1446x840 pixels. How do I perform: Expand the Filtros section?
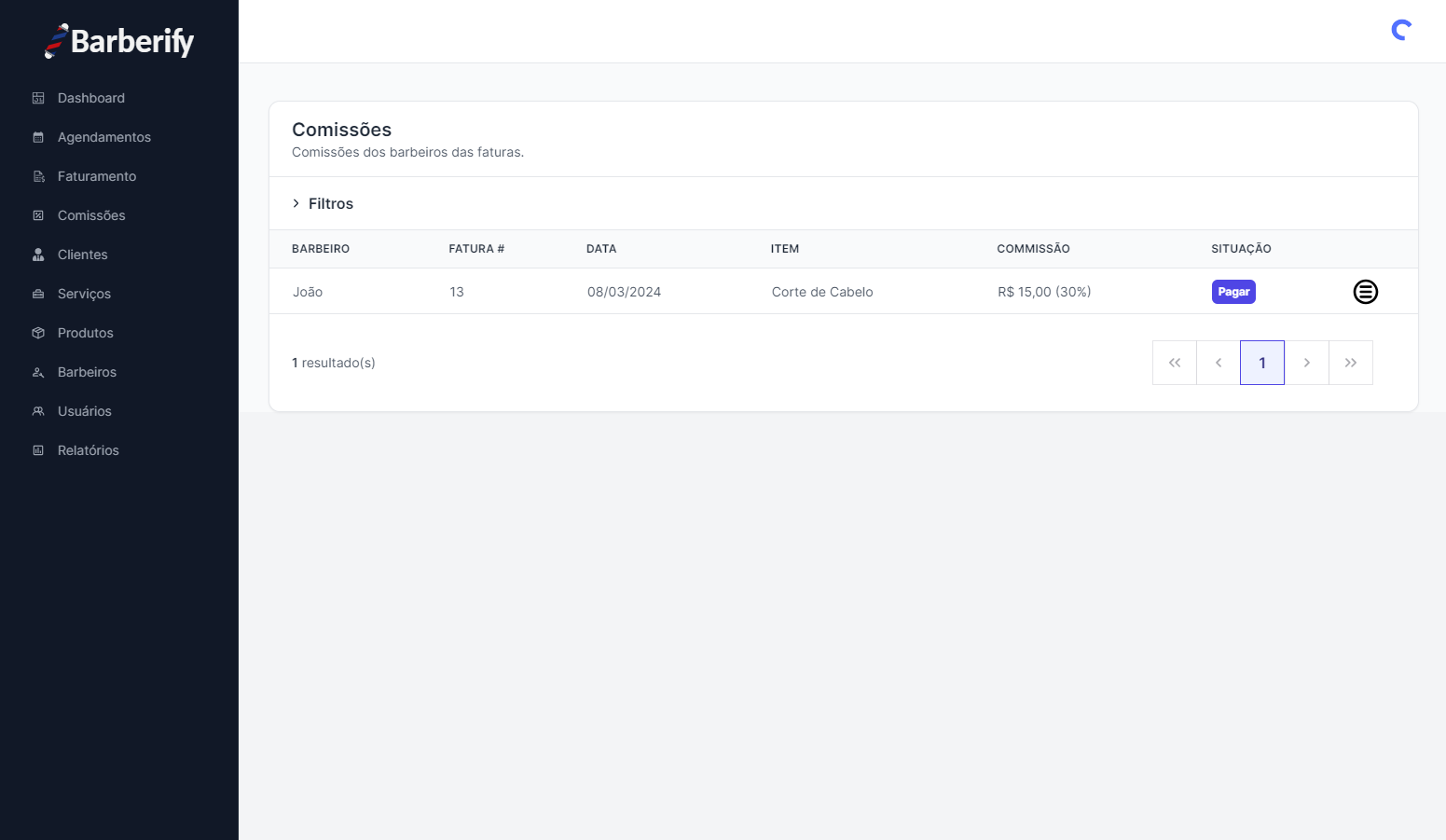click(330, 203)
